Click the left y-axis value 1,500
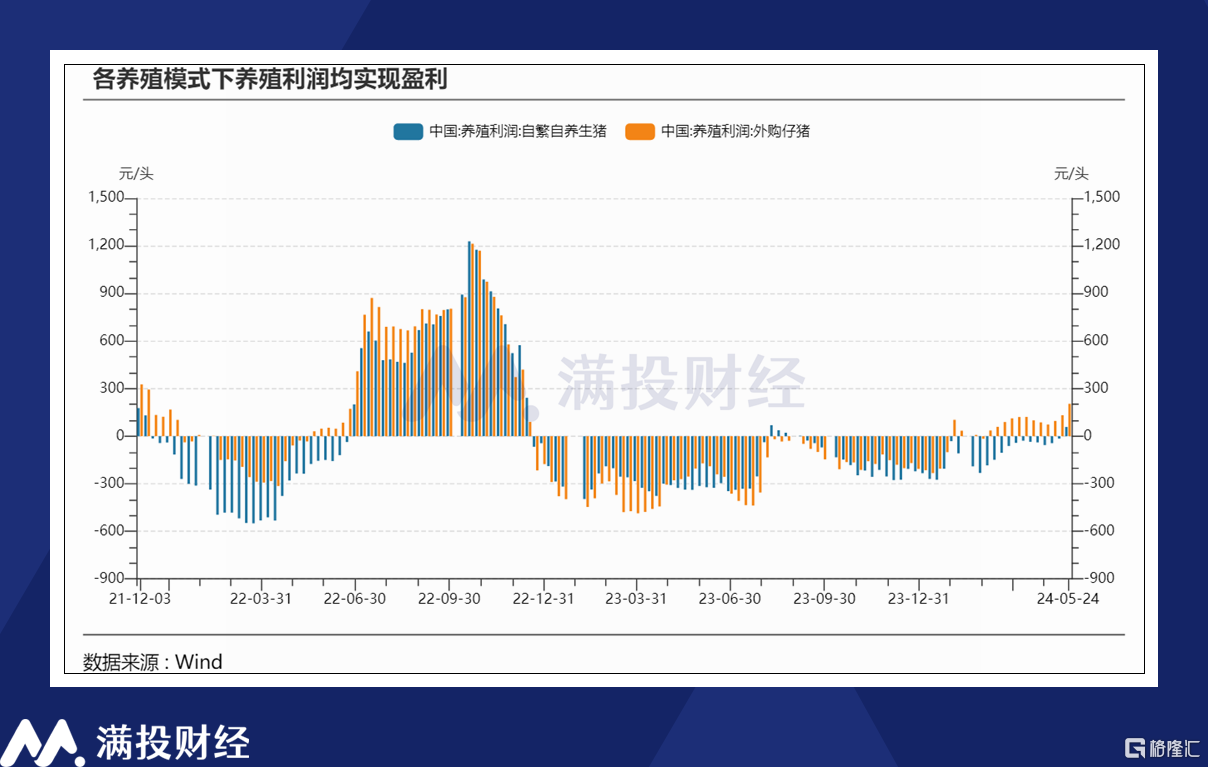1208x767 pixels. point(106,197)
